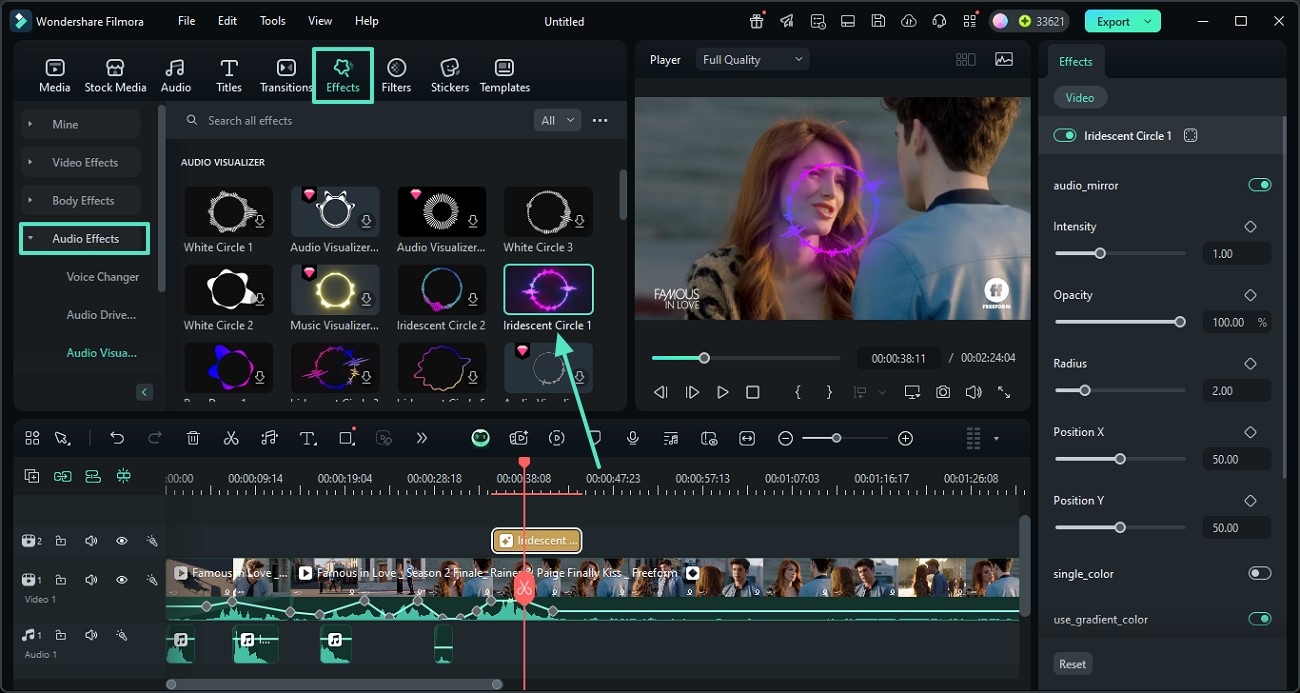
Task: Step back one frame in the player
Action: point(661,393)
